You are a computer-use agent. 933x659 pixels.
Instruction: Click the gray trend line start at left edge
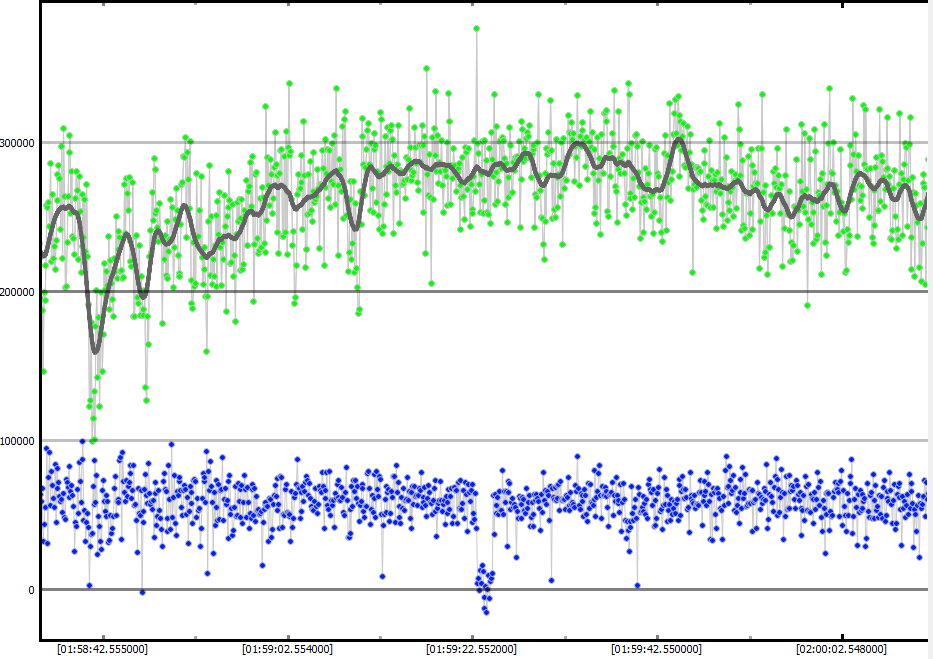pos(43,257)
